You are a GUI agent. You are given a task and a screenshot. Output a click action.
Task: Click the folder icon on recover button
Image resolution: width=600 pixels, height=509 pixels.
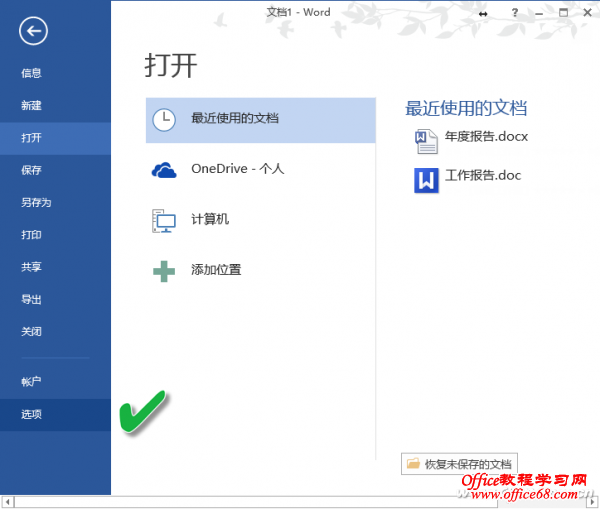tap(413, 463)
